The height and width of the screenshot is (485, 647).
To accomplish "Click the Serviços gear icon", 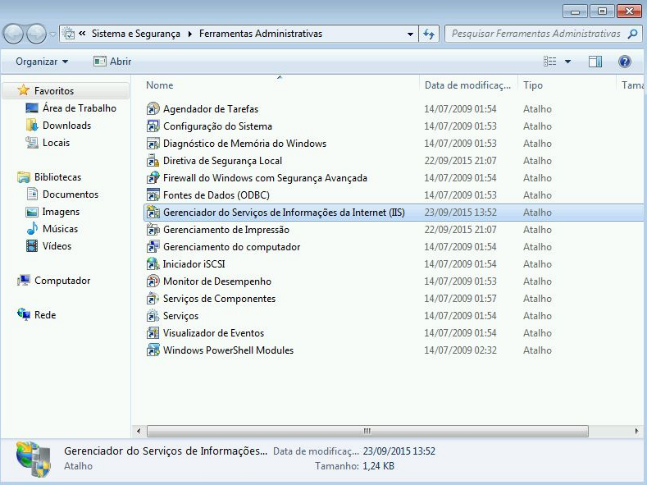I will [153, 316].
